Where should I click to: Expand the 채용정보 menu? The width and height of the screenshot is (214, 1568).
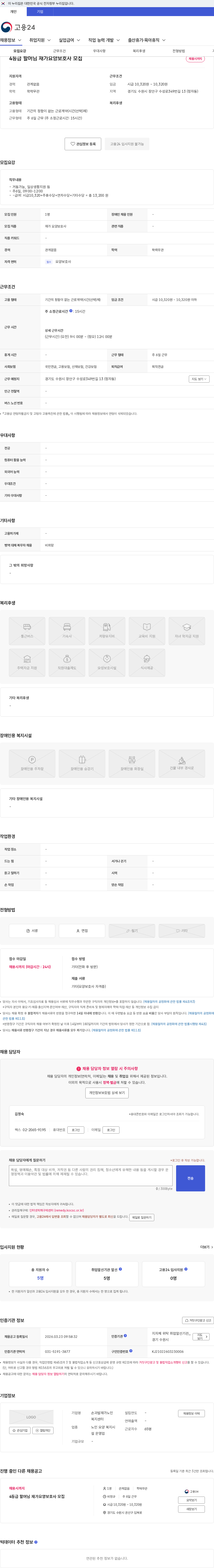coord(11,40)
